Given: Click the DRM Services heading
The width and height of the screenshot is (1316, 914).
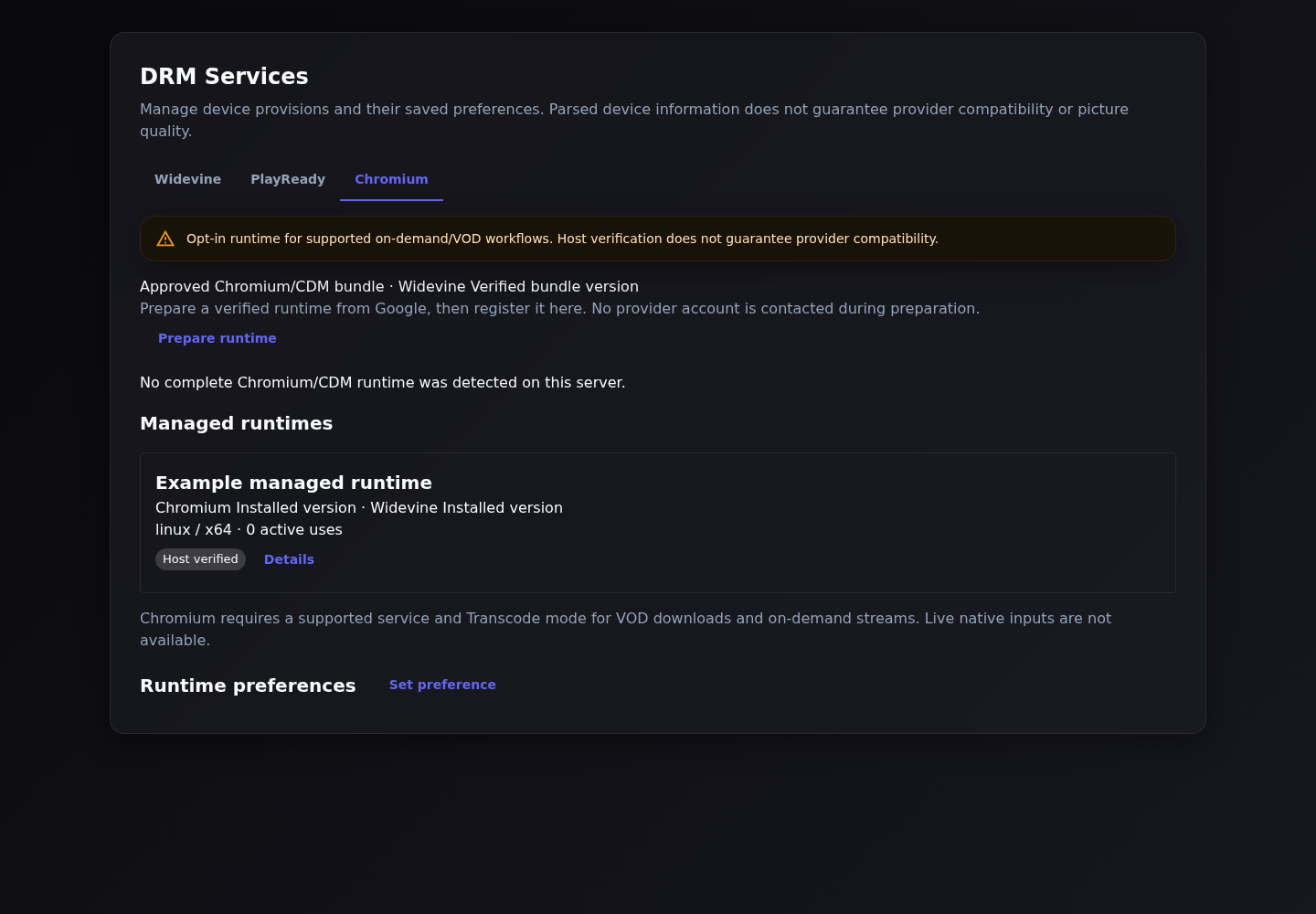Looking at the screenshot, I should [x=224, y=76].
